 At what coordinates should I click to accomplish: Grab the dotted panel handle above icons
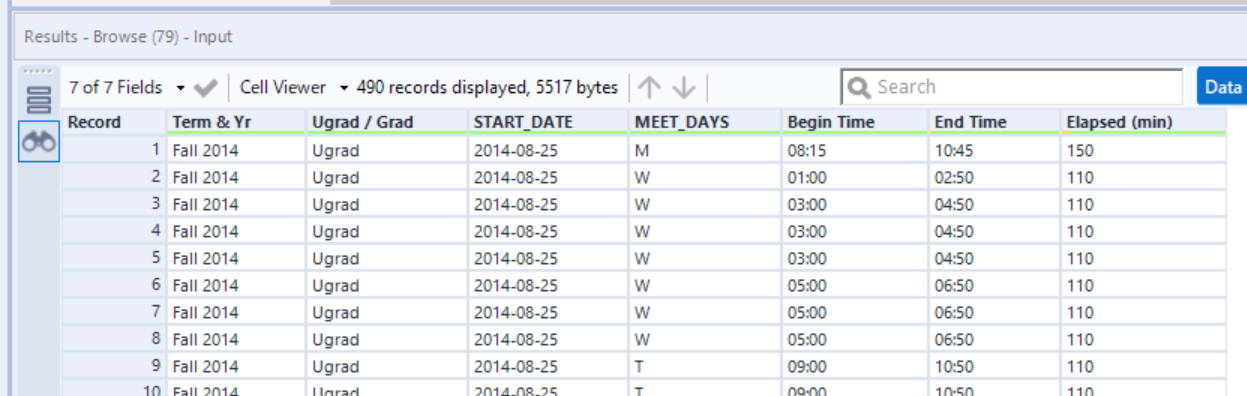(x=37, y=72)
